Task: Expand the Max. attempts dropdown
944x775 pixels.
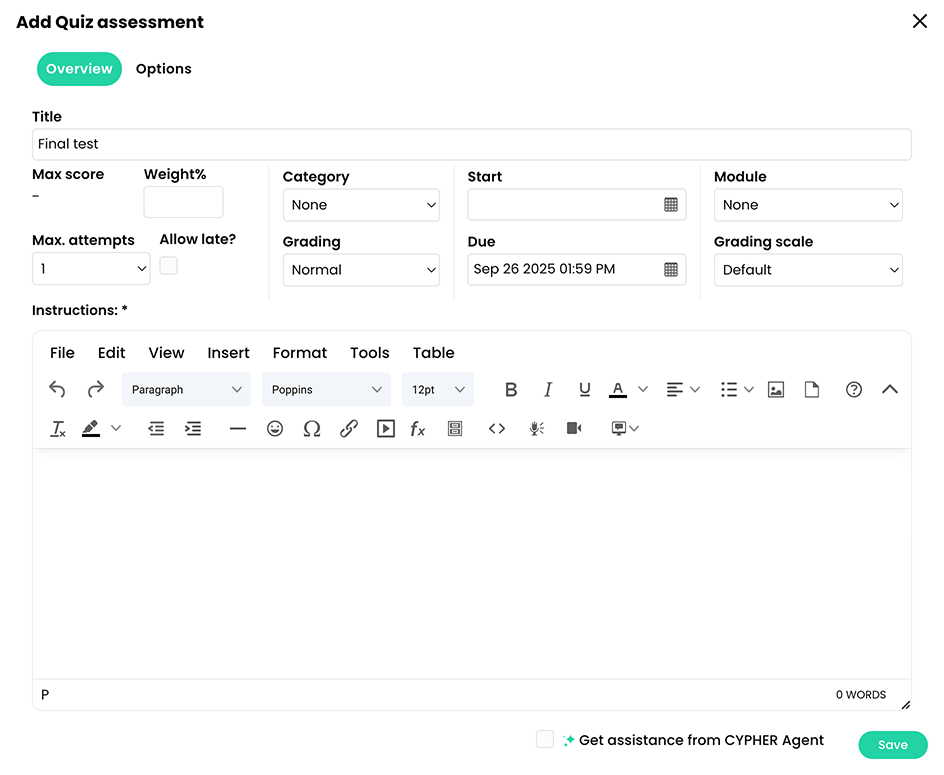Action: point(91,268)
